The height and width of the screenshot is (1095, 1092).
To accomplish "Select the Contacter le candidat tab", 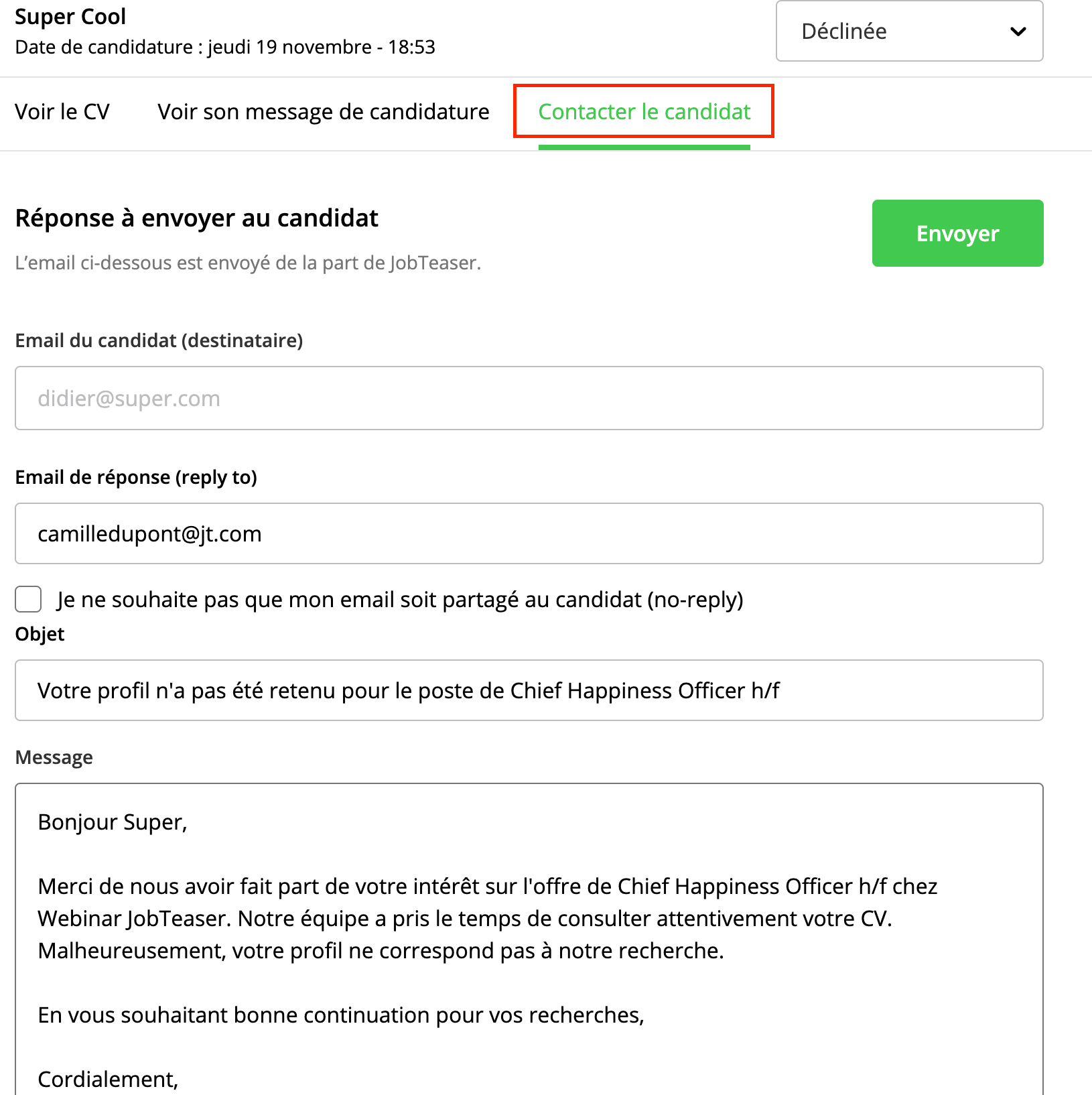I will click(x=644, y=112).
